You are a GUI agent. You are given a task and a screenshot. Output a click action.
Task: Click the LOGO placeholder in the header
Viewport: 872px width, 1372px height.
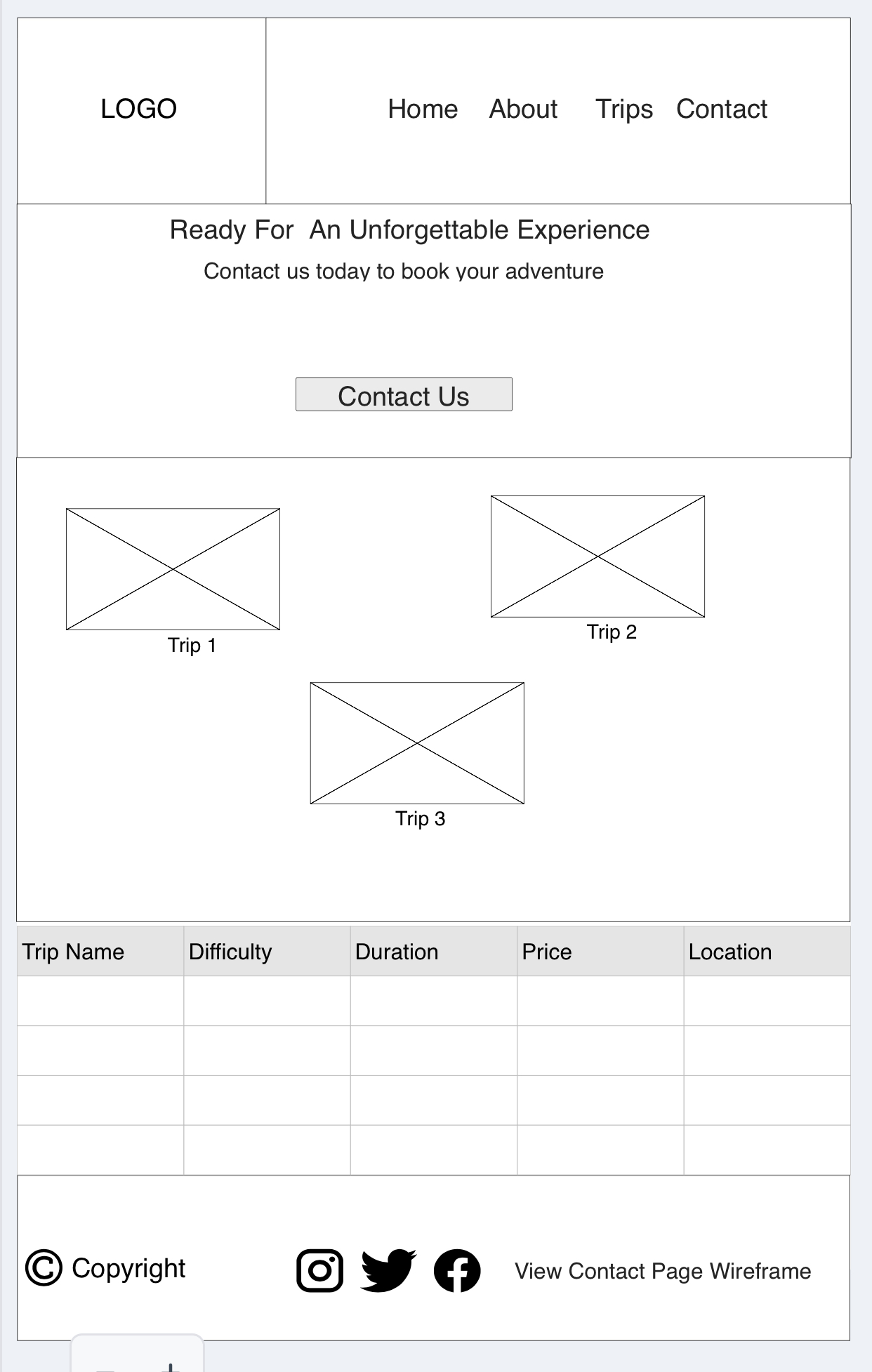(x=139, y=109)
